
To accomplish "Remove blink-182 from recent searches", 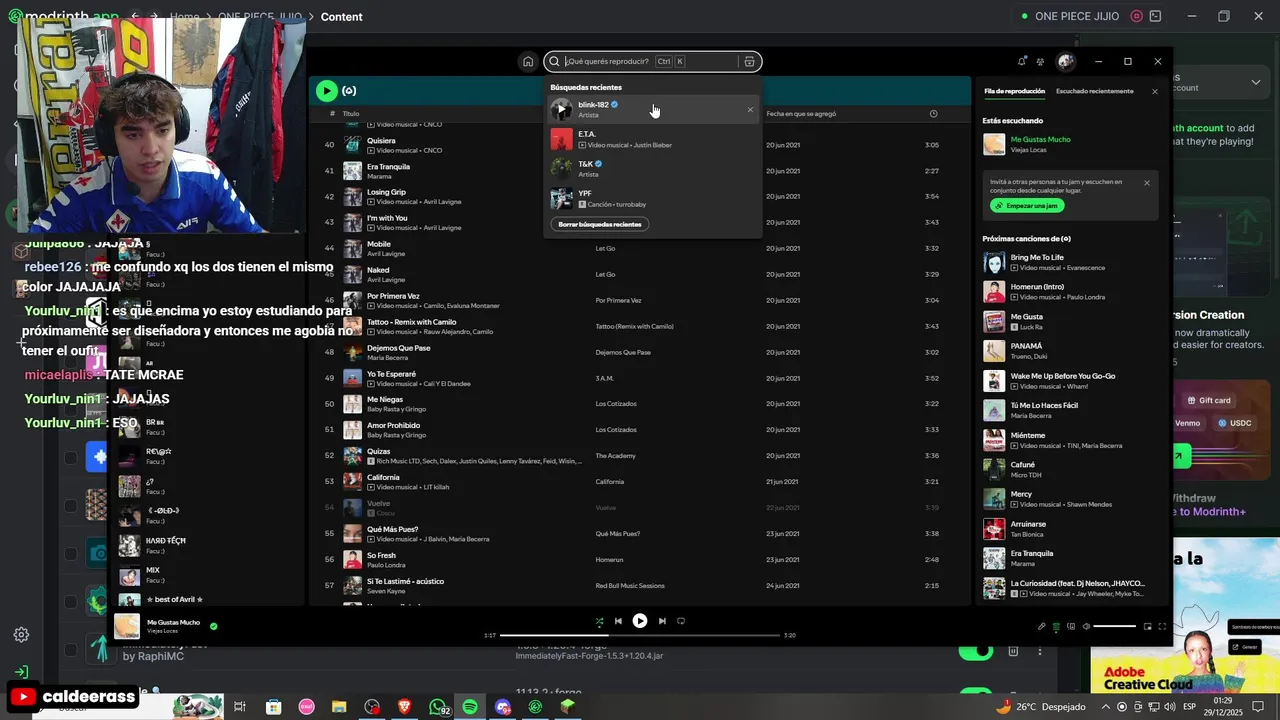I will tap(750, 110).
